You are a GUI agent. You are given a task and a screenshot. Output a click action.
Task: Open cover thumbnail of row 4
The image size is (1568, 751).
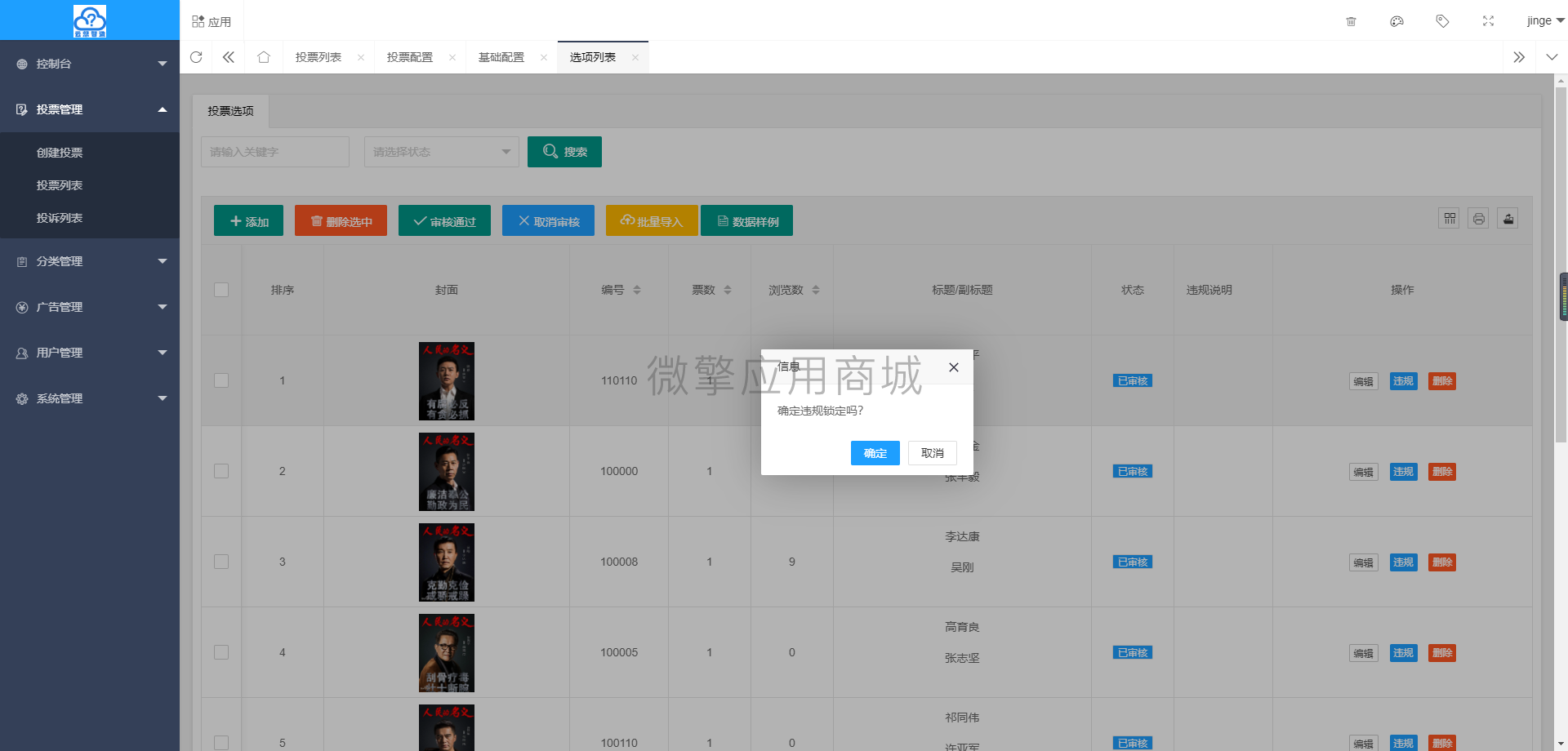(447, 653)
